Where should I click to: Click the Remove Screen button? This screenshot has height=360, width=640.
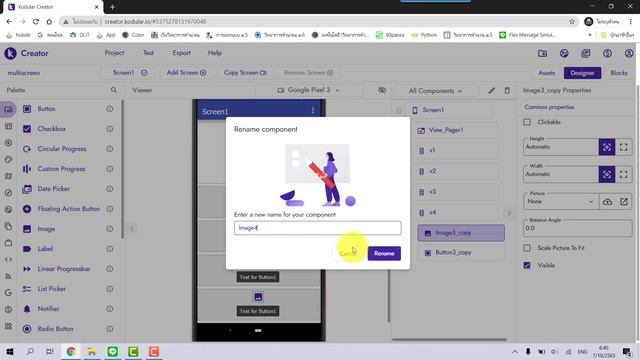click(x=308, y=73)
